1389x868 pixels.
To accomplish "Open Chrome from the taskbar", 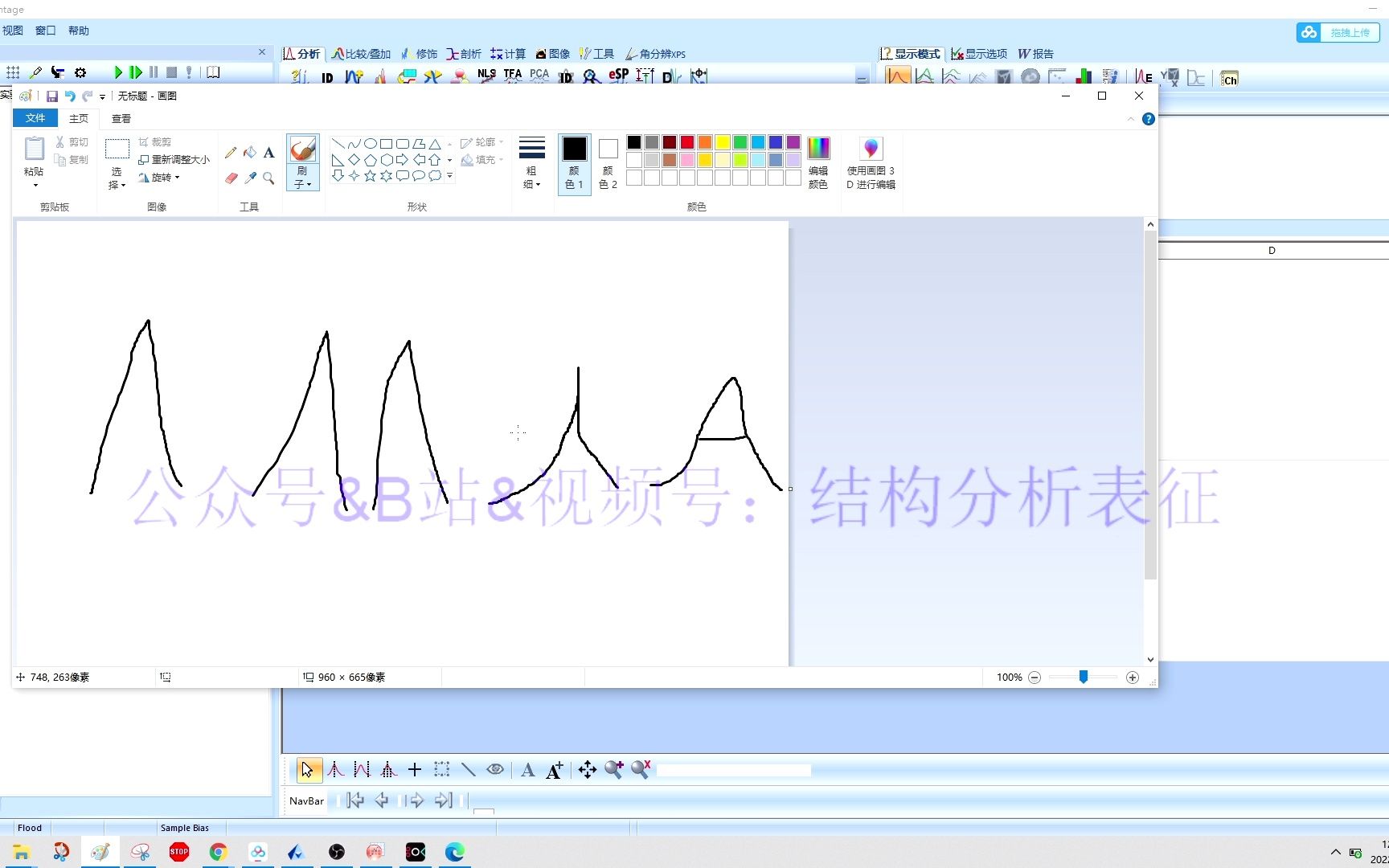I will (x=218, y=852).
